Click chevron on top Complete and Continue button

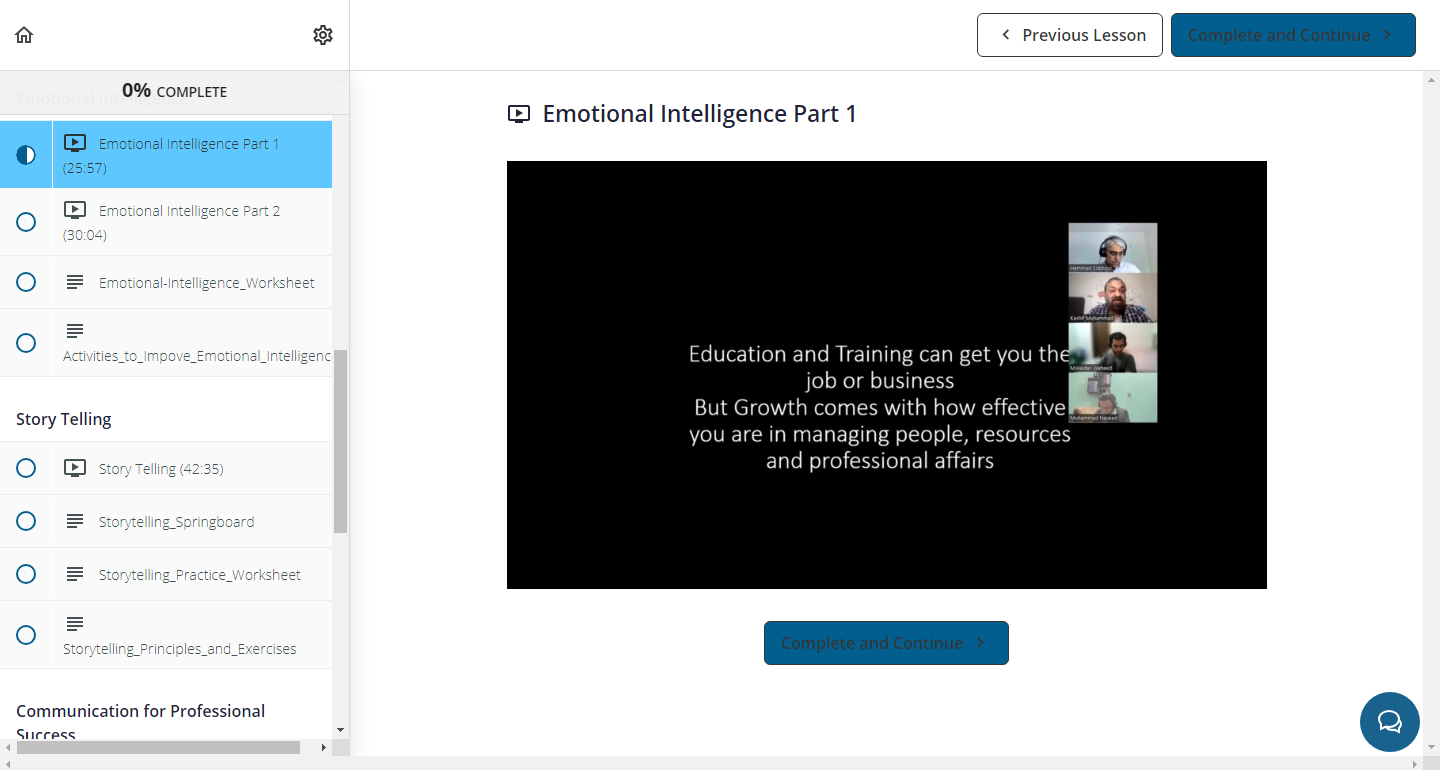[x=1387, y=35]
